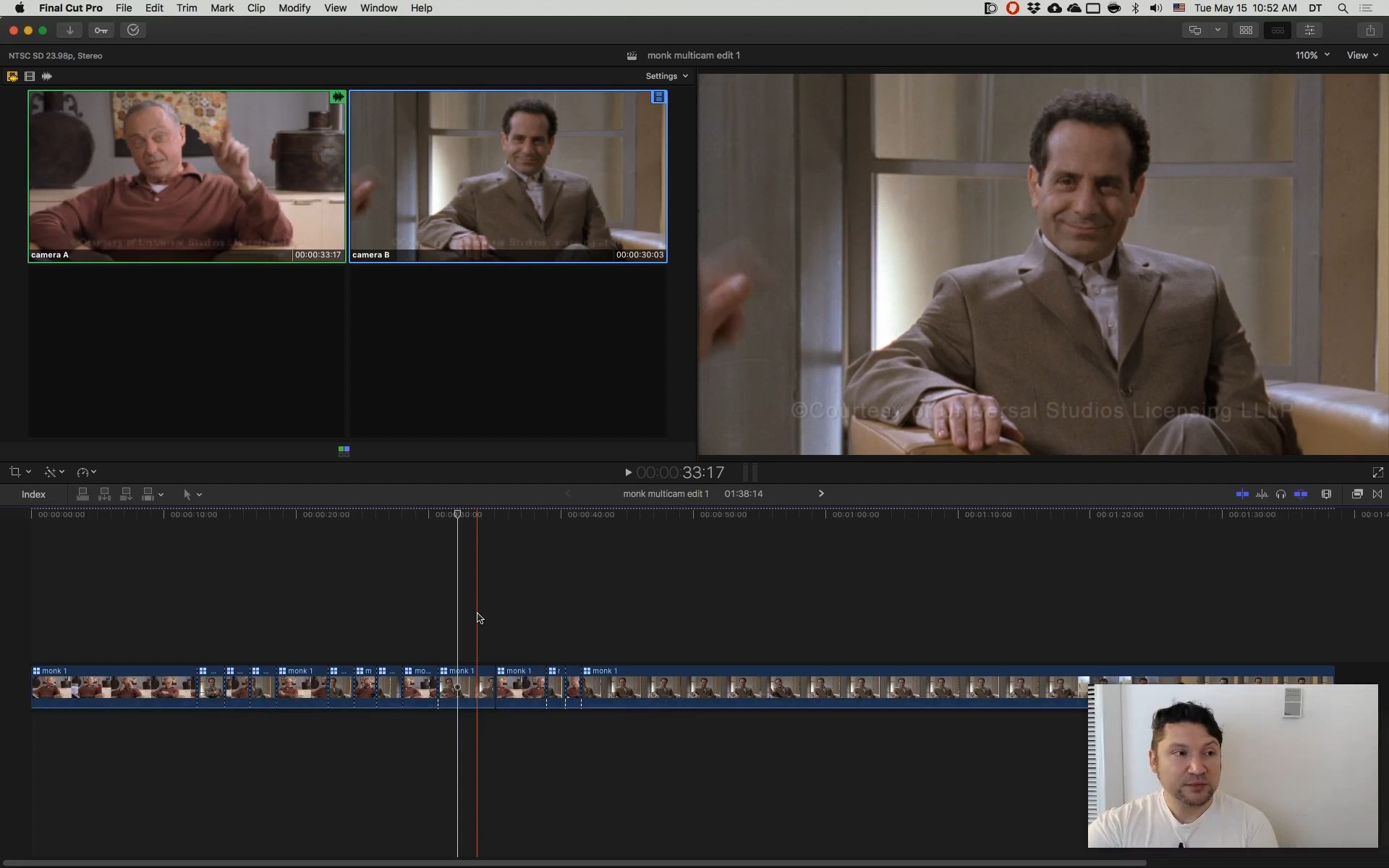Toggle timeline skimming on or off
This screenshot has width=1389, height=868.
[1242, 494]
